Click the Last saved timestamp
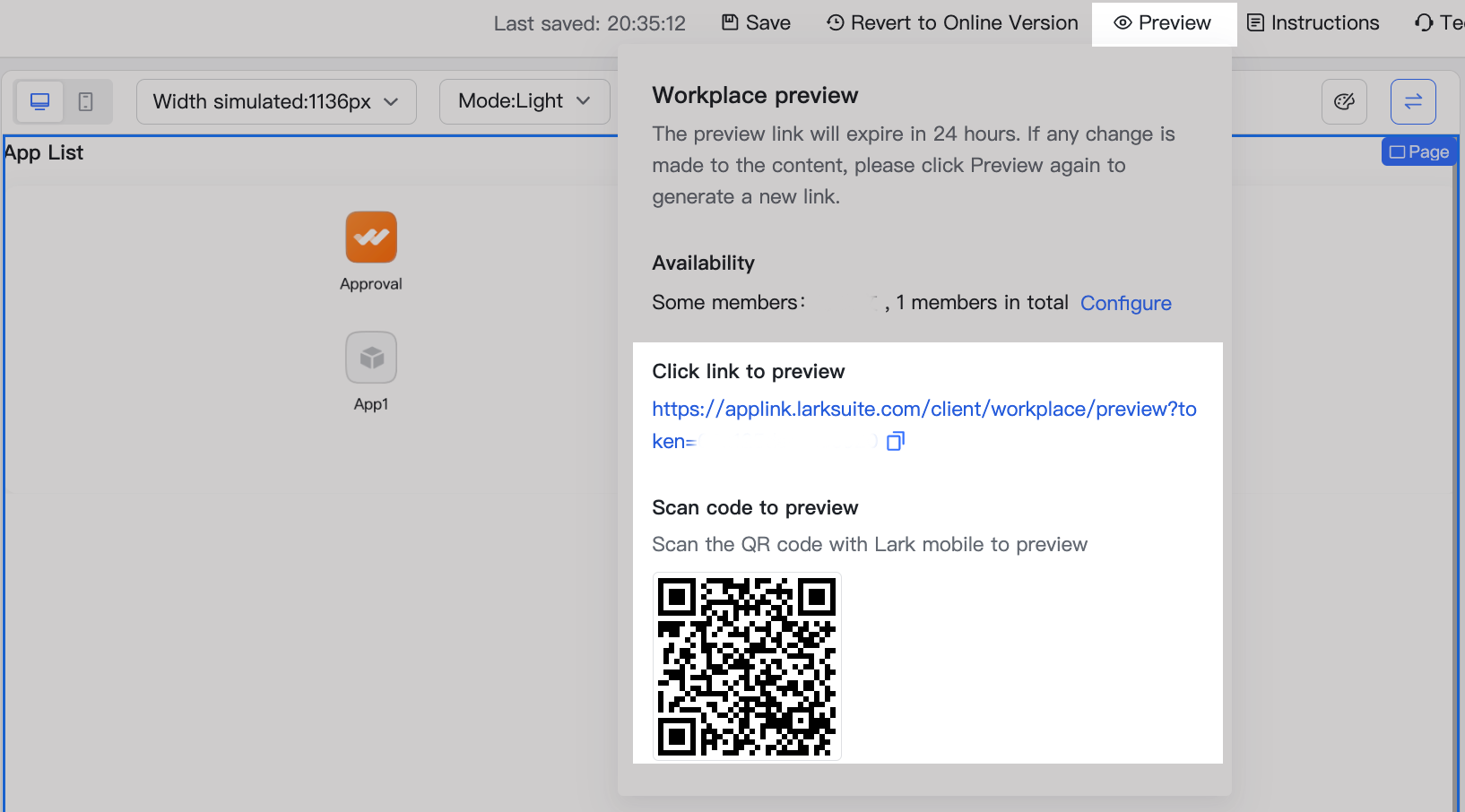Viewport: 1465px width, 812px height. (x=589, y=23)
